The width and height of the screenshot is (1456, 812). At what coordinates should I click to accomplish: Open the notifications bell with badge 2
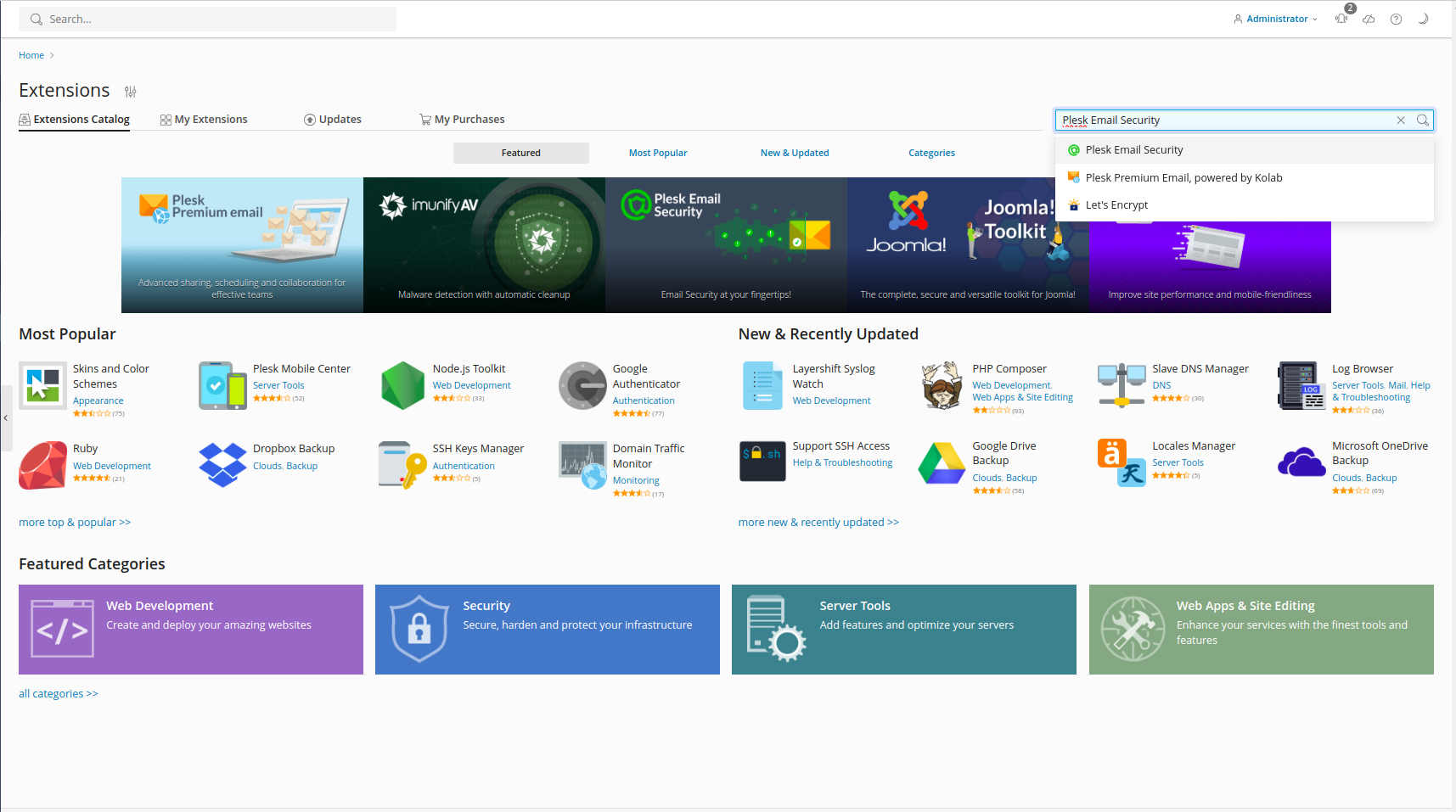tap(1341, 19)
